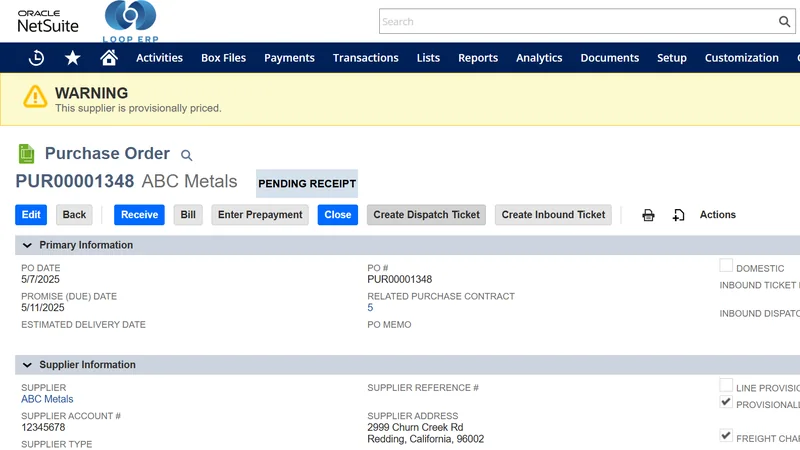
Task: Open related purchase contract 5 link
Action: [x=370, y=308]
